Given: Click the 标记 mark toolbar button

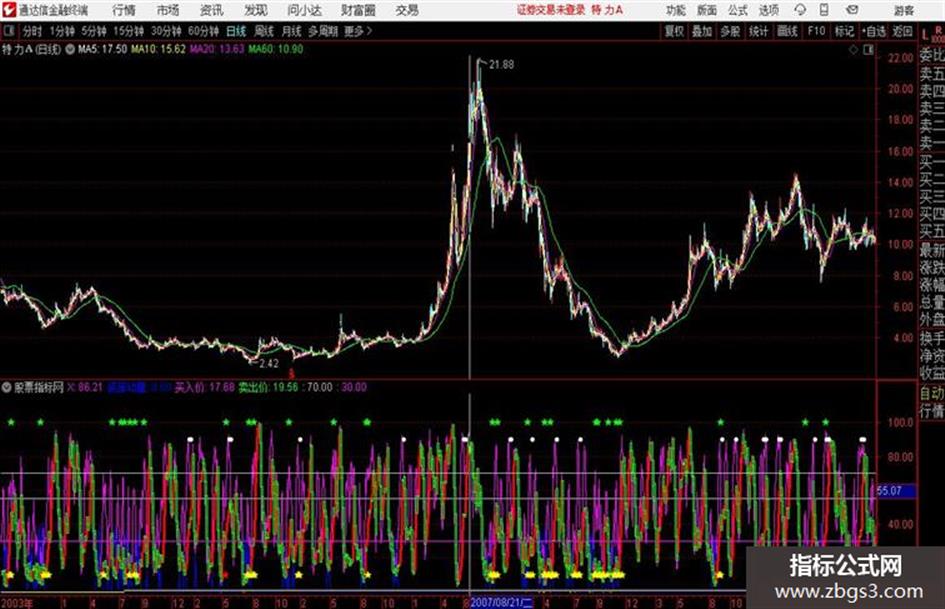Looking at the screenshot, I should click(x=844, y=31).
